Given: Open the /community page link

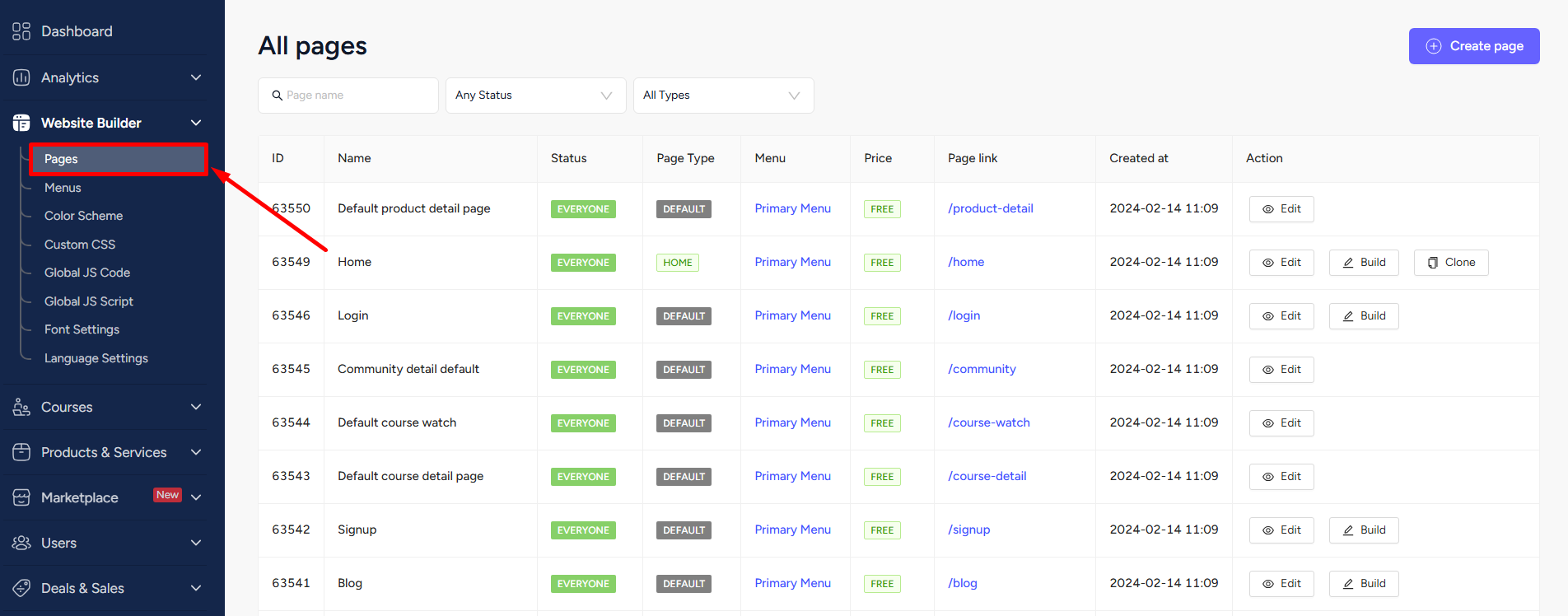Looking at the screenshot, I should [x=982, y=369].
